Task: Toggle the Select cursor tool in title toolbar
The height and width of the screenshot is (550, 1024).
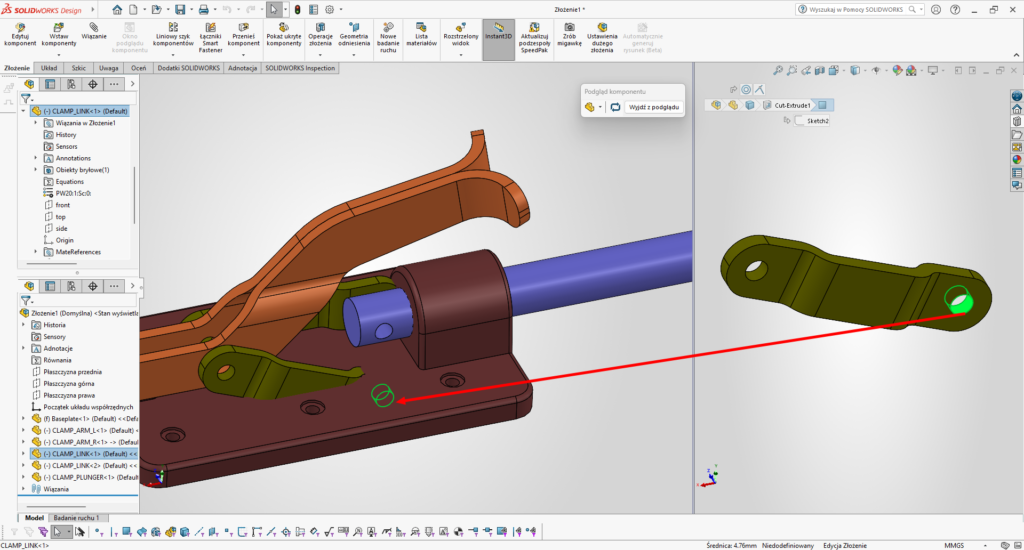Action: [274, 10]
